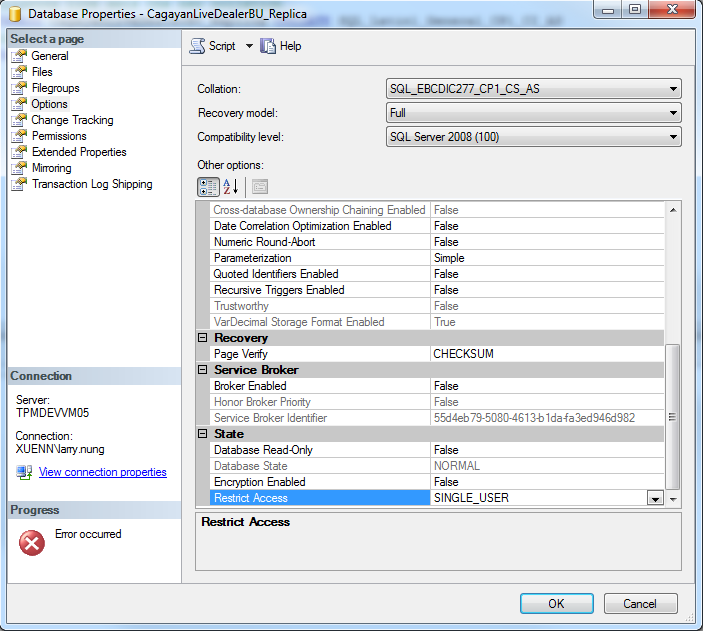703x631 pixels.
Task: Select the Database Read-Only row
Action: (437, 450)
